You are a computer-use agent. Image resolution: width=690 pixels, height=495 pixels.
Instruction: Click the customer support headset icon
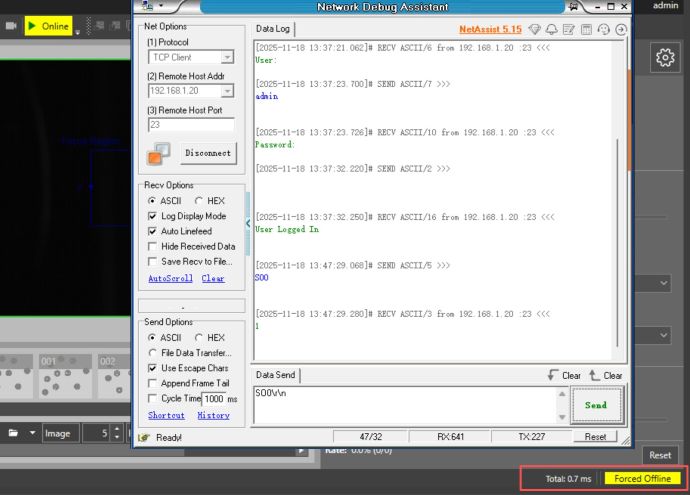pyautogui.click(x=603, y=29)
